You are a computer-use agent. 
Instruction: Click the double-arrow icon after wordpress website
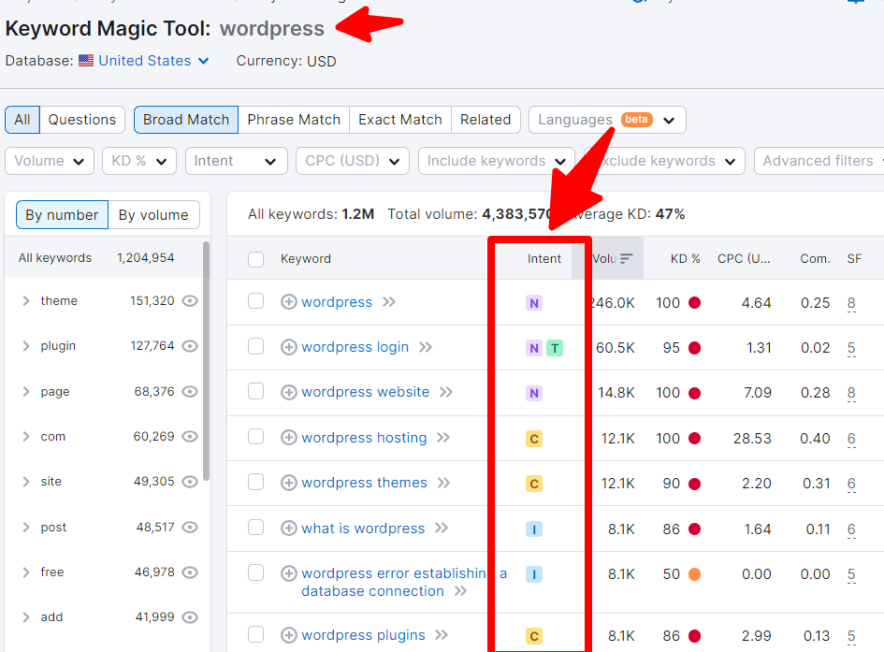[x=446, y=393]
